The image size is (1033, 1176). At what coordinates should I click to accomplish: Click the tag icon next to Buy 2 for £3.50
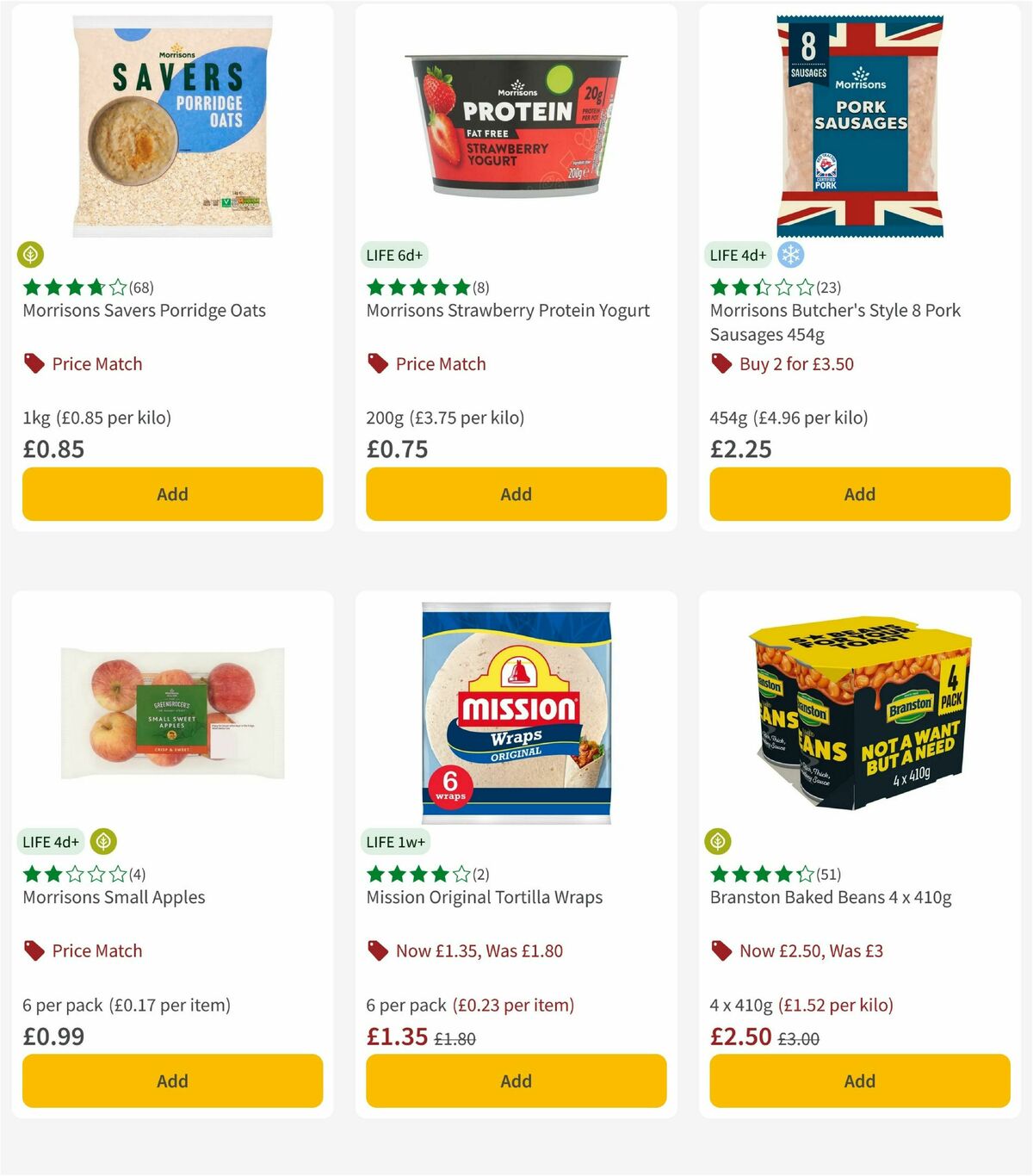722,362
